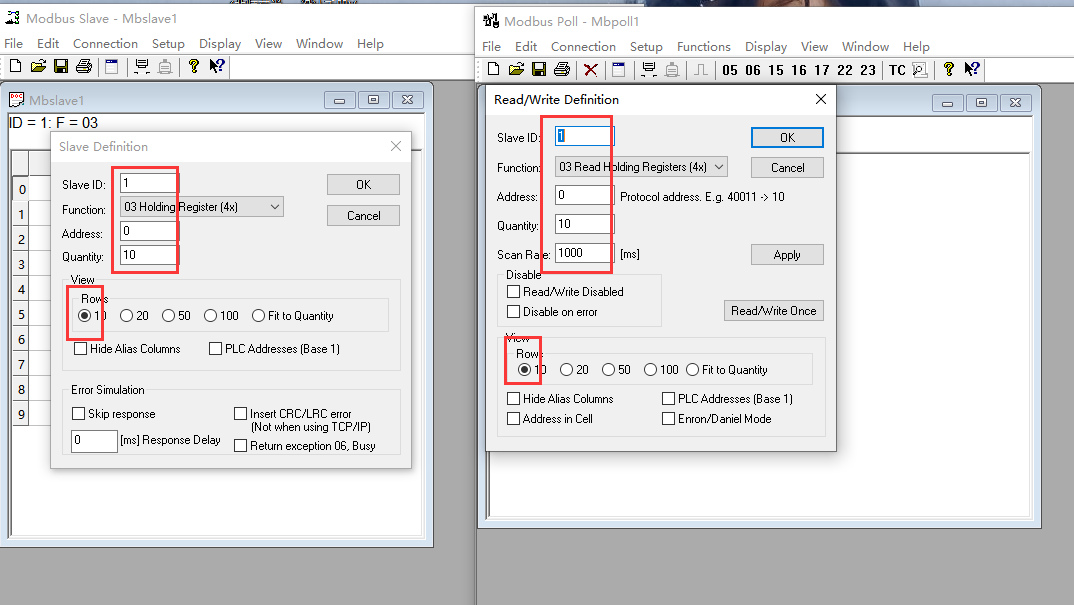Screen dimensions: 1074x605
Task: Click Save icon in Modbus Slave toolbar
Action: [61, 67]
